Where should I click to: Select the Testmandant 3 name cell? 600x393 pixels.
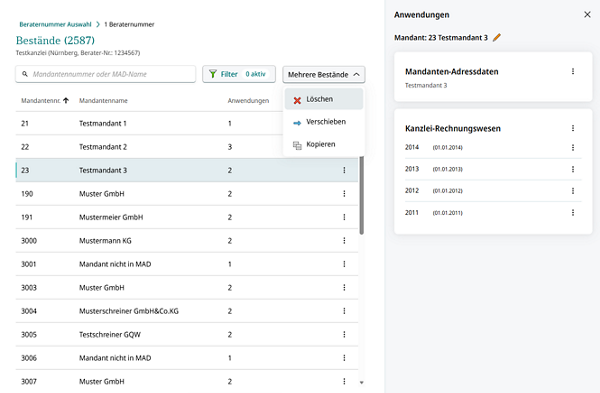tap(103, 170)
